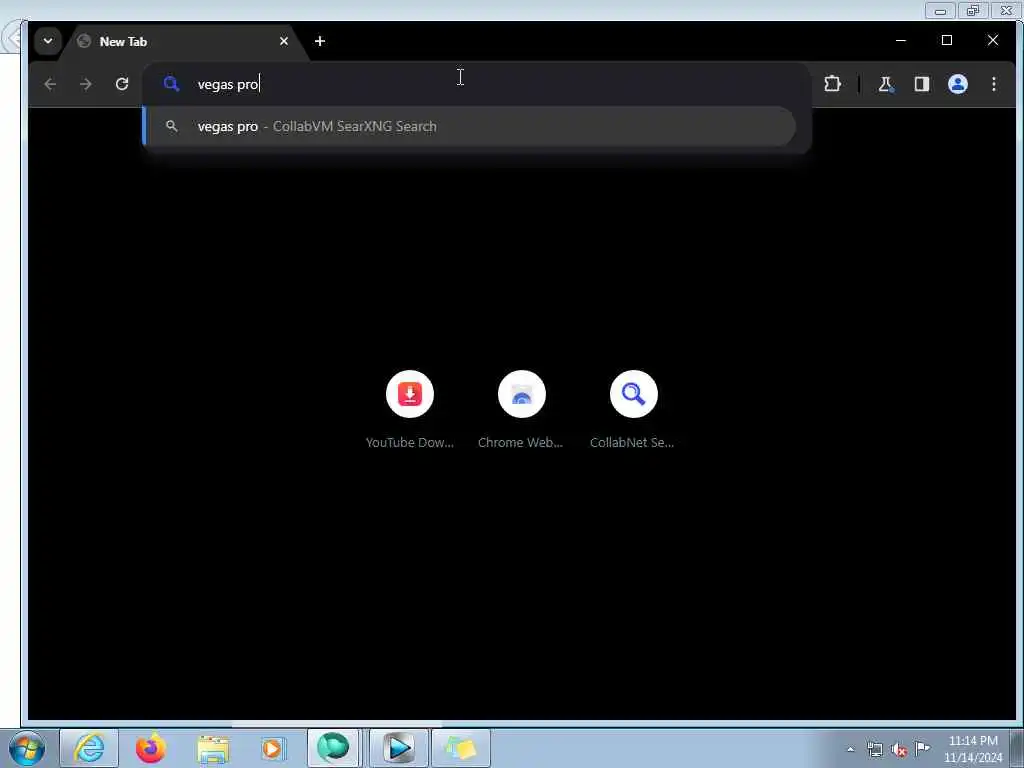Image resolution: width=1024 pixels, height=768 pixels.
Task: Close the New Tab tab
Action: pos(284,41)
